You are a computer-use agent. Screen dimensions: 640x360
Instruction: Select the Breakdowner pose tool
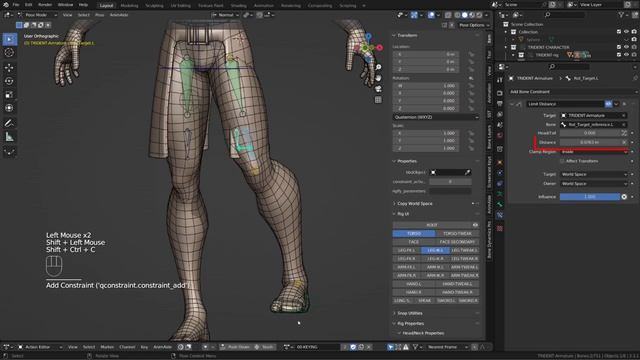(9, 152)
